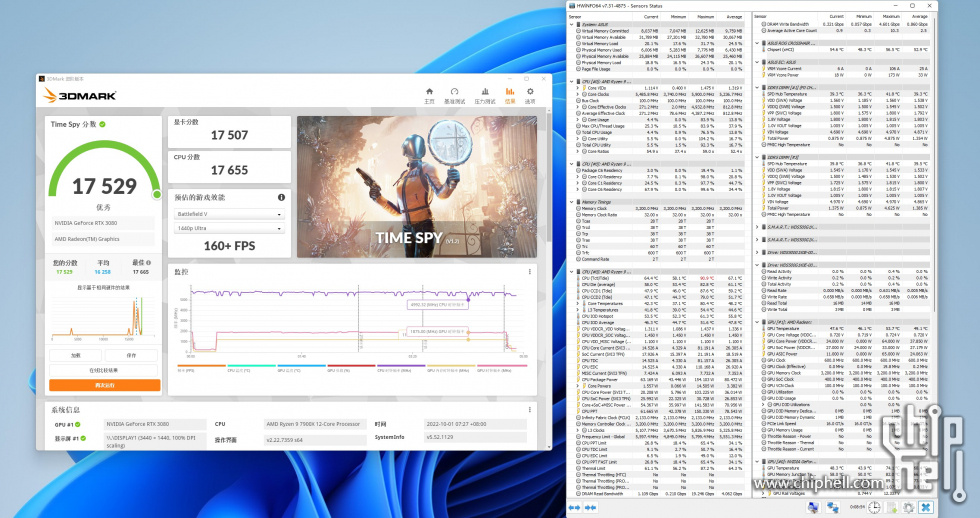The width and height of the screenshot is (980, 518).
Task: Expand the Core Powers row
Action: pos(578,386)
